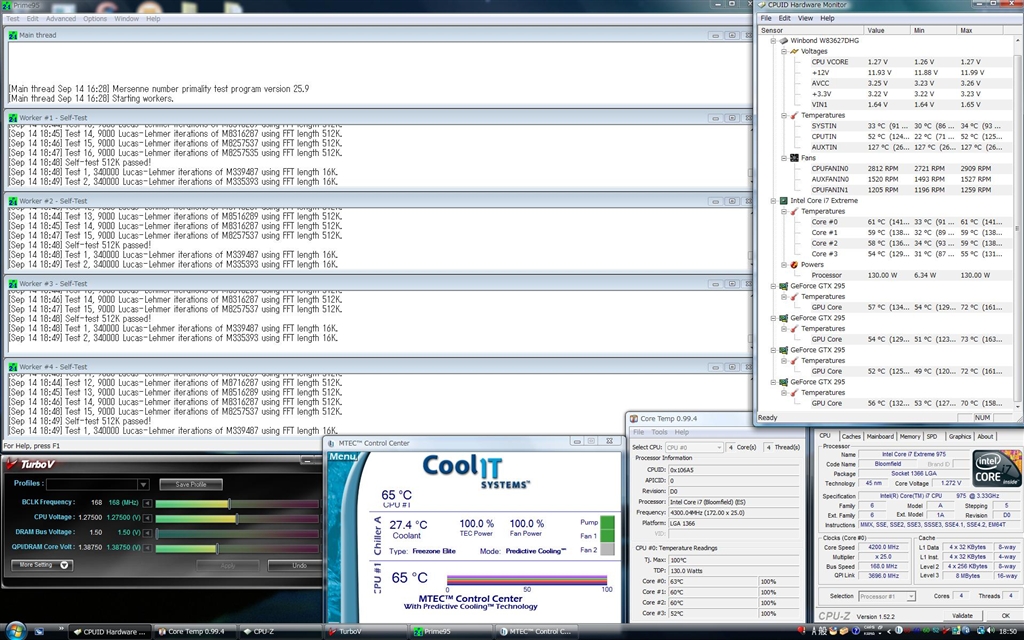Expand More Setting in TurboV
1024x640 pixels.
pyautogui.click(x=42, y=565)
